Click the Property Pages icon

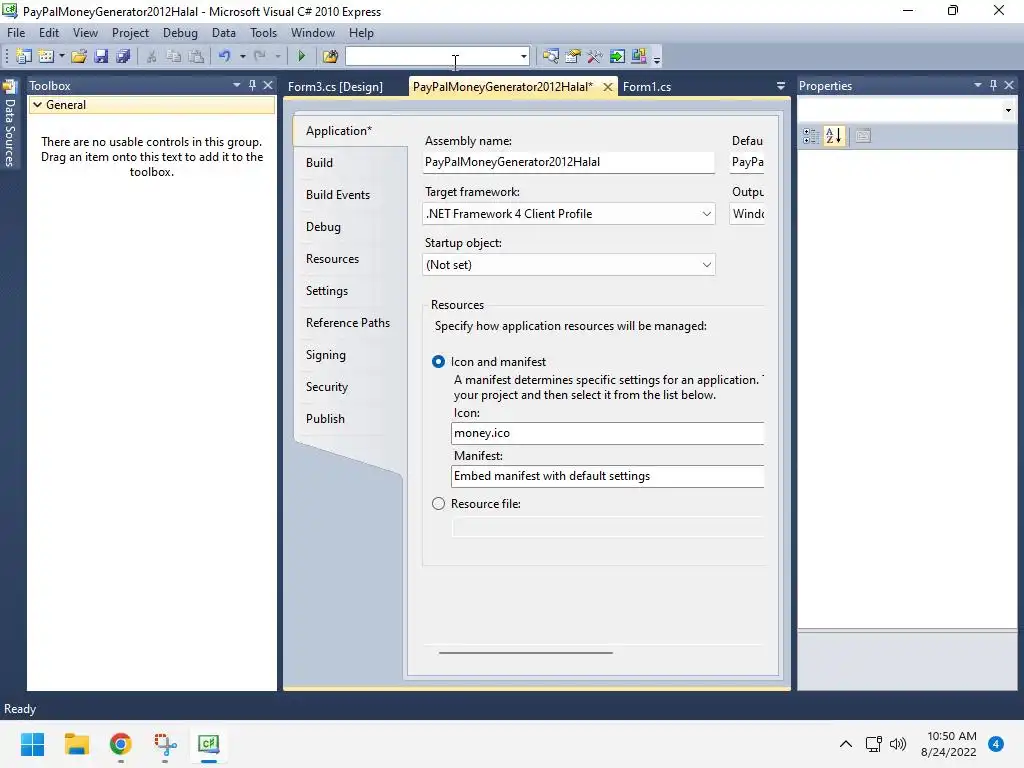point(863,136)
